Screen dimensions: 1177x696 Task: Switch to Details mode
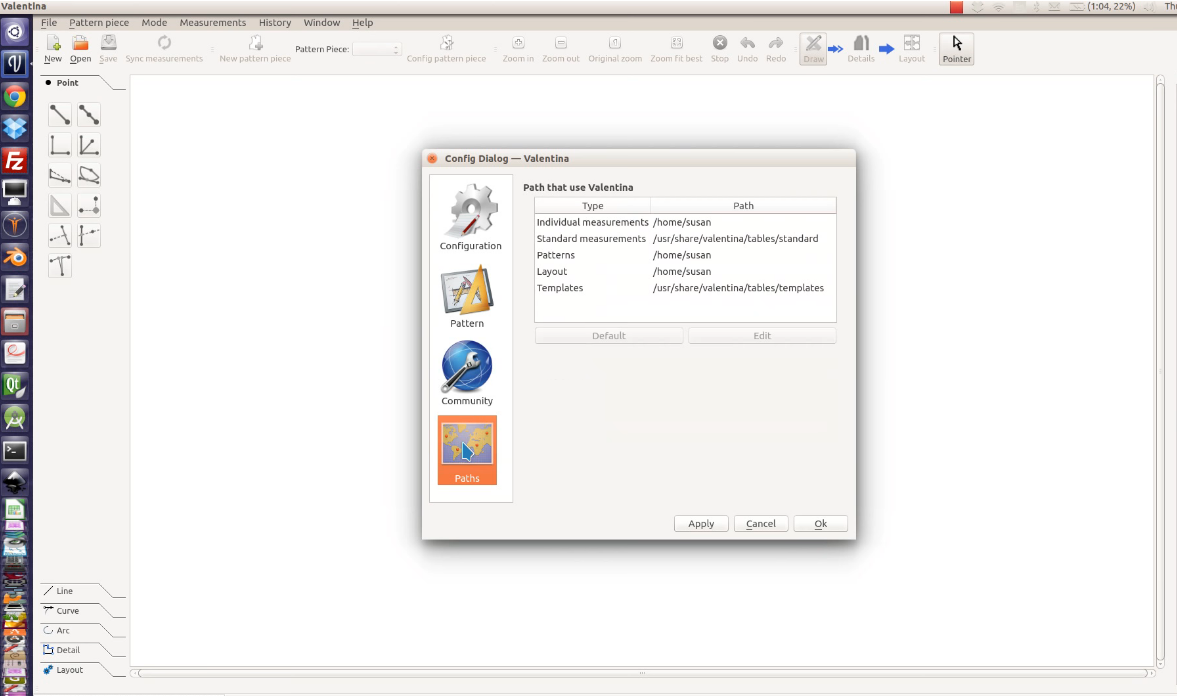click(861, 49)
